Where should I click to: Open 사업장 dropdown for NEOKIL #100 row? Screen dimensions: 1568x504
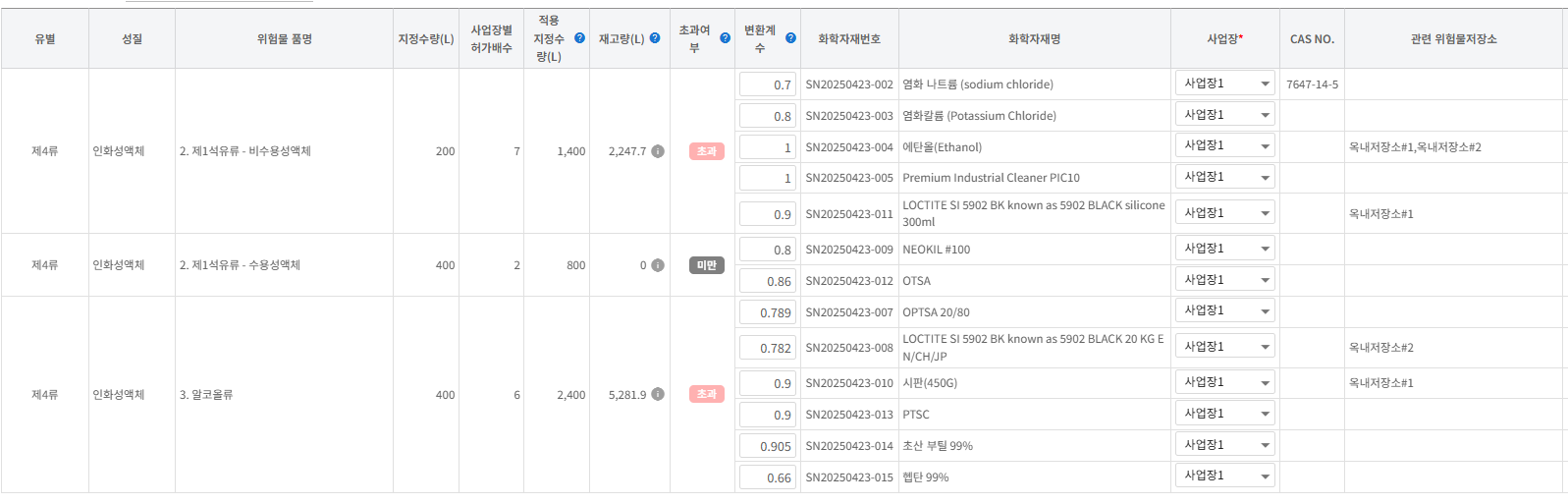tap(1225, 249)
